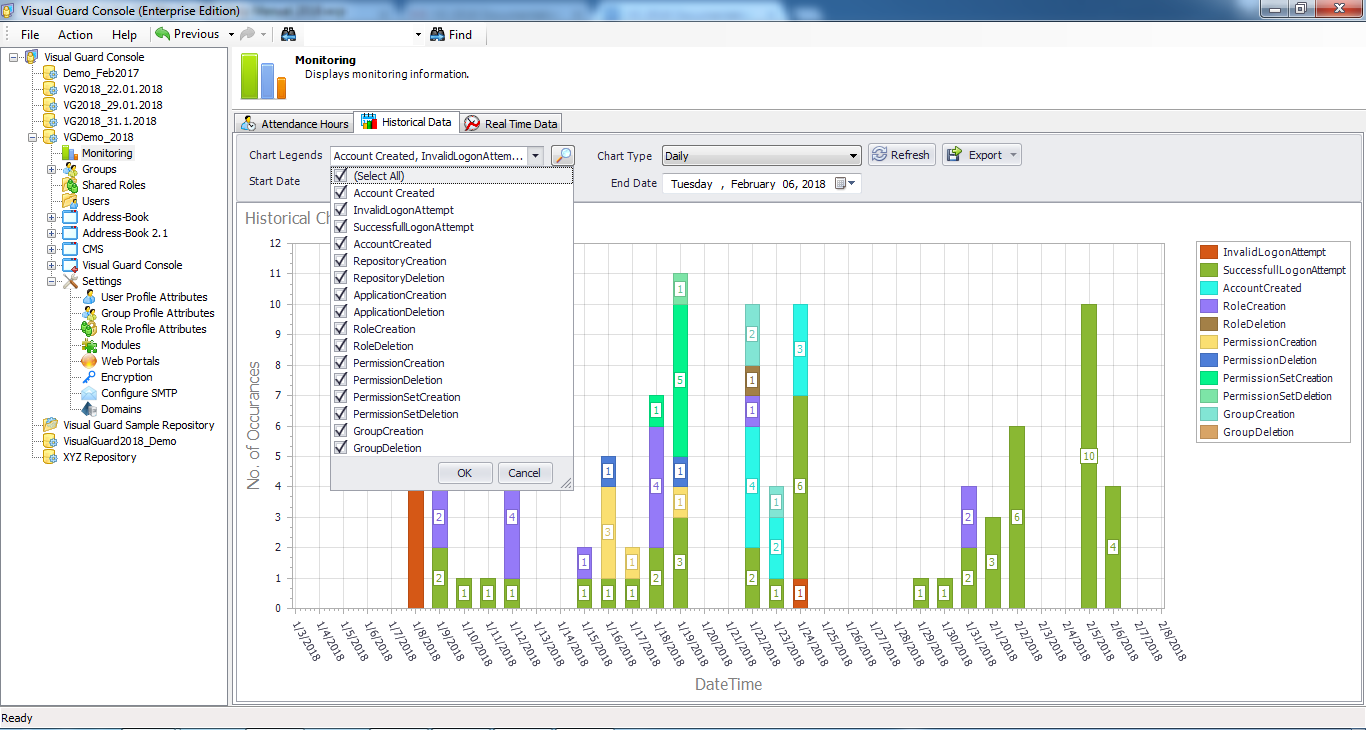The image size is (1366, 730).
Task: Open the Action menu
Action: (x=74, y=34)
